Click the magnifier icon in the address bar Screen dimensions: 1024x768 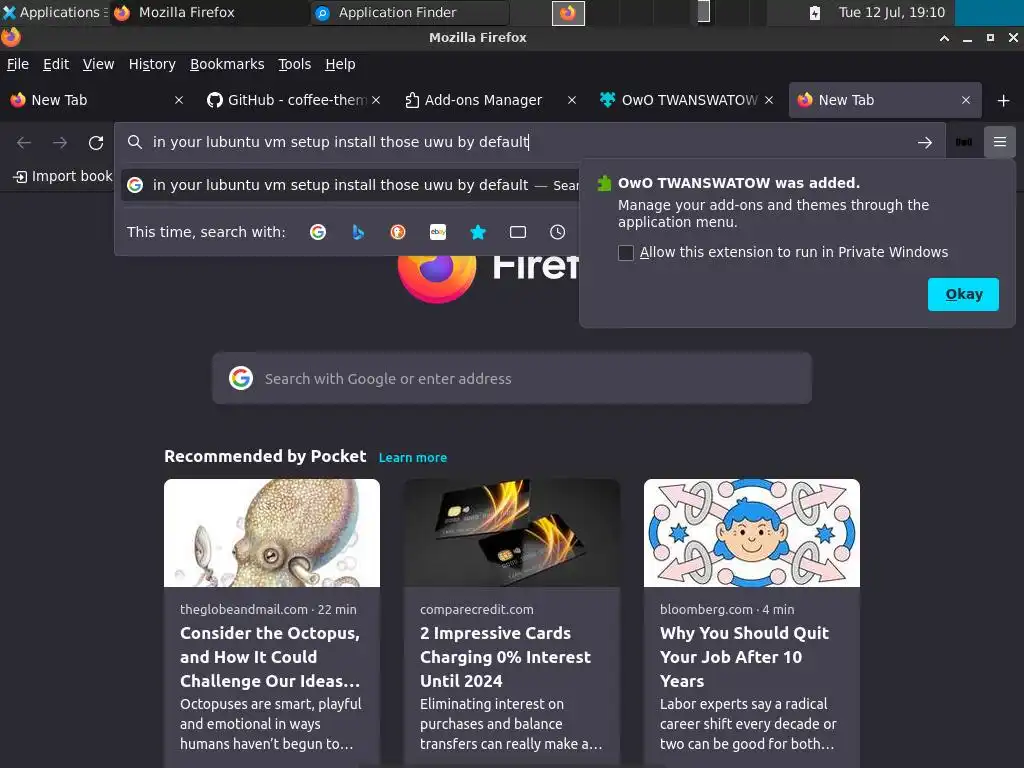(135, 142)
